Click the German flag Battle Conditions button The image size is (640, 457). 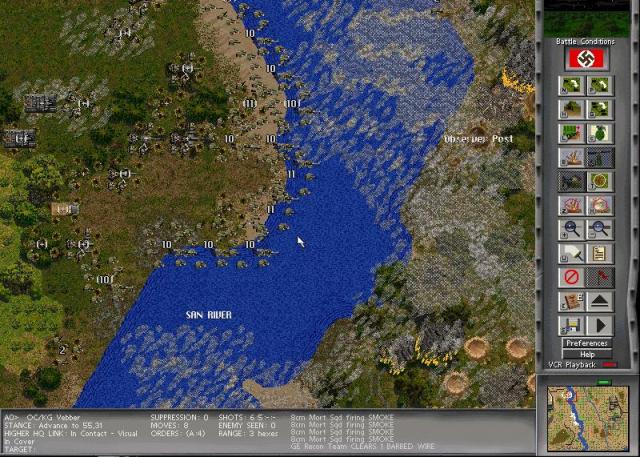click(587, 59)
